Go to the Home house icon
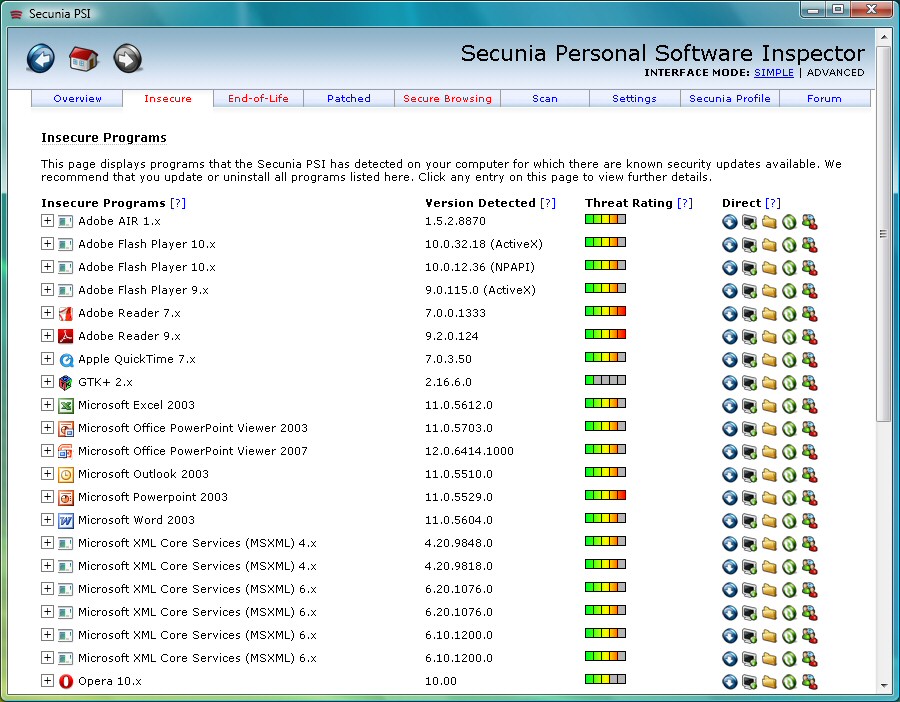The width and height of the screenshot is (900, 702). [84, 59]
